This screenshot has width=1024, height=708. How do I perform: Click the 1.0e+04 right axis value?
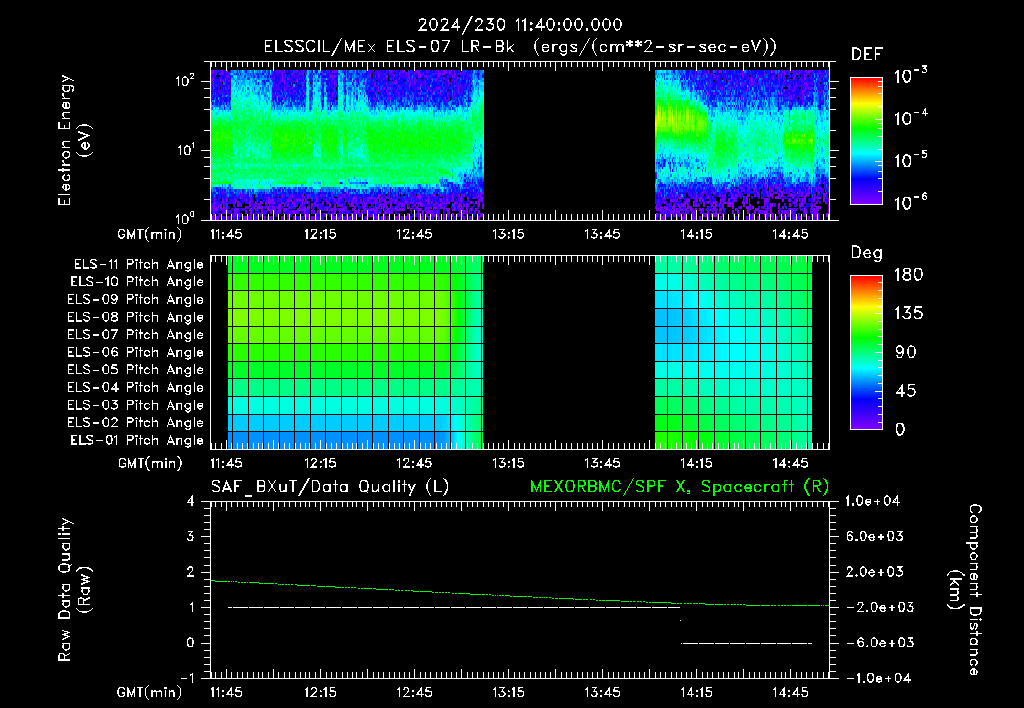[x=872, y=502]
